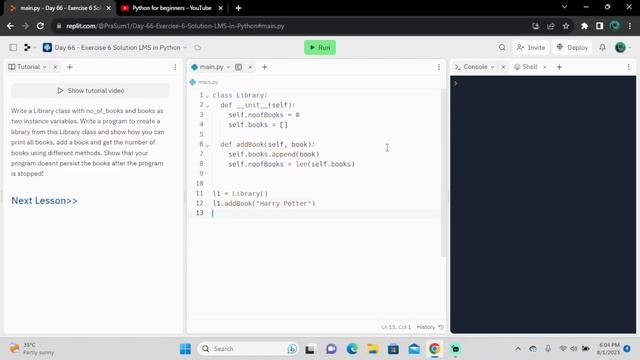Open Replit search magnifier
640x360 pixels.
[x=502, y=47]
